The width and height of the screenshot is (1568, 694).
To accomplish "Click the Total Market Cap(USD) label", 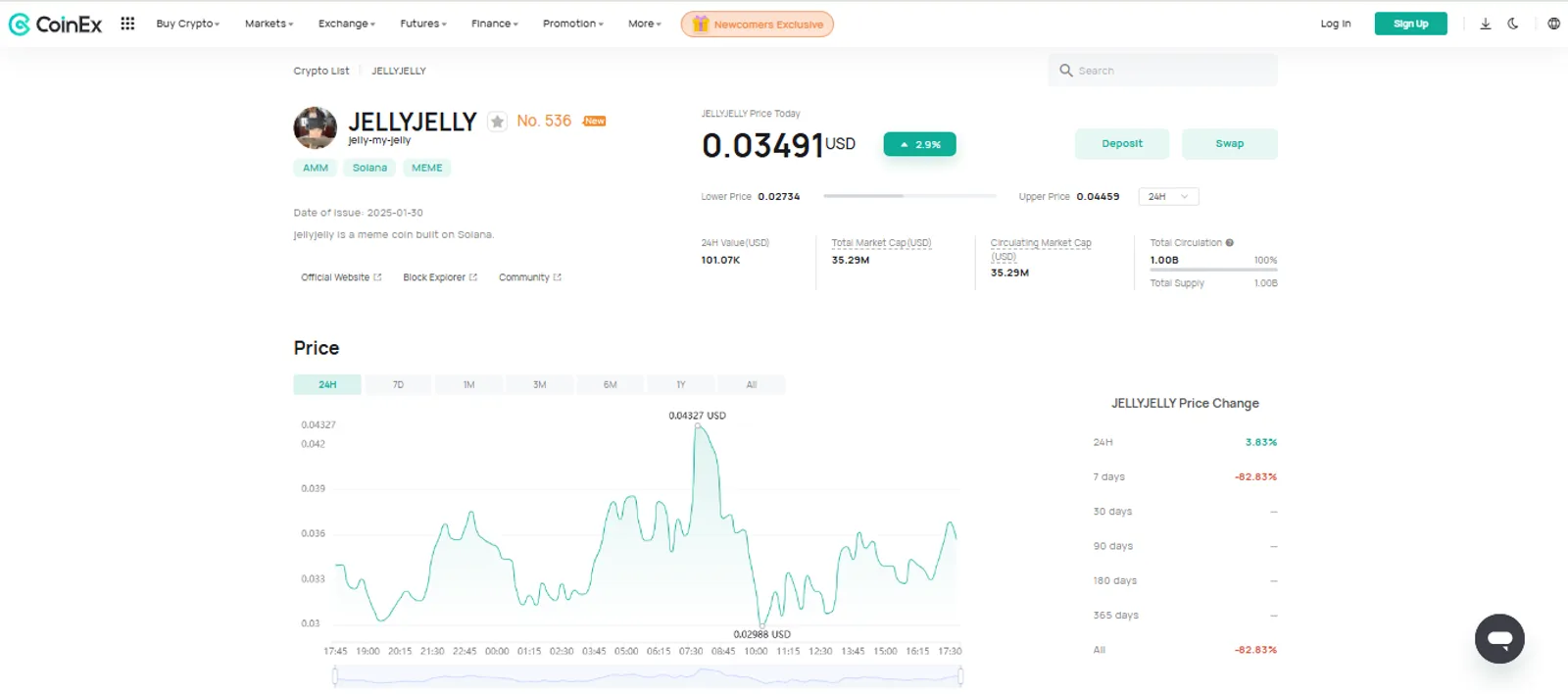I will (881, 243).
